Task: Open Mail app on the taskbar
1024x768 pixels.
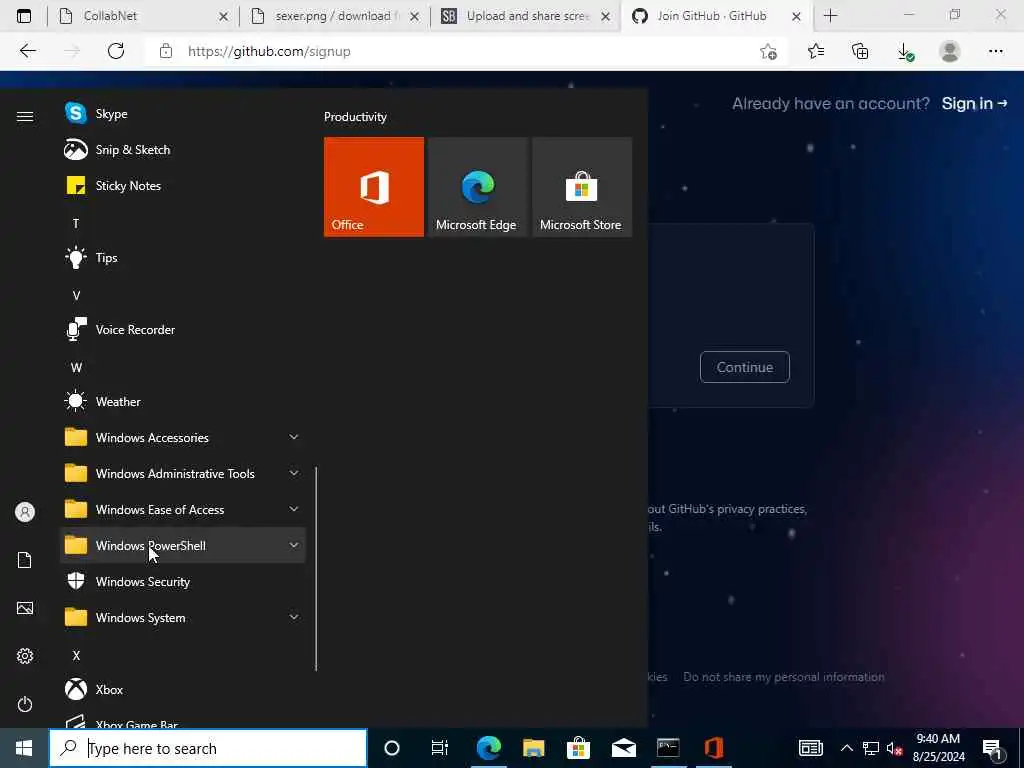Action: click(x=624, y=748)
